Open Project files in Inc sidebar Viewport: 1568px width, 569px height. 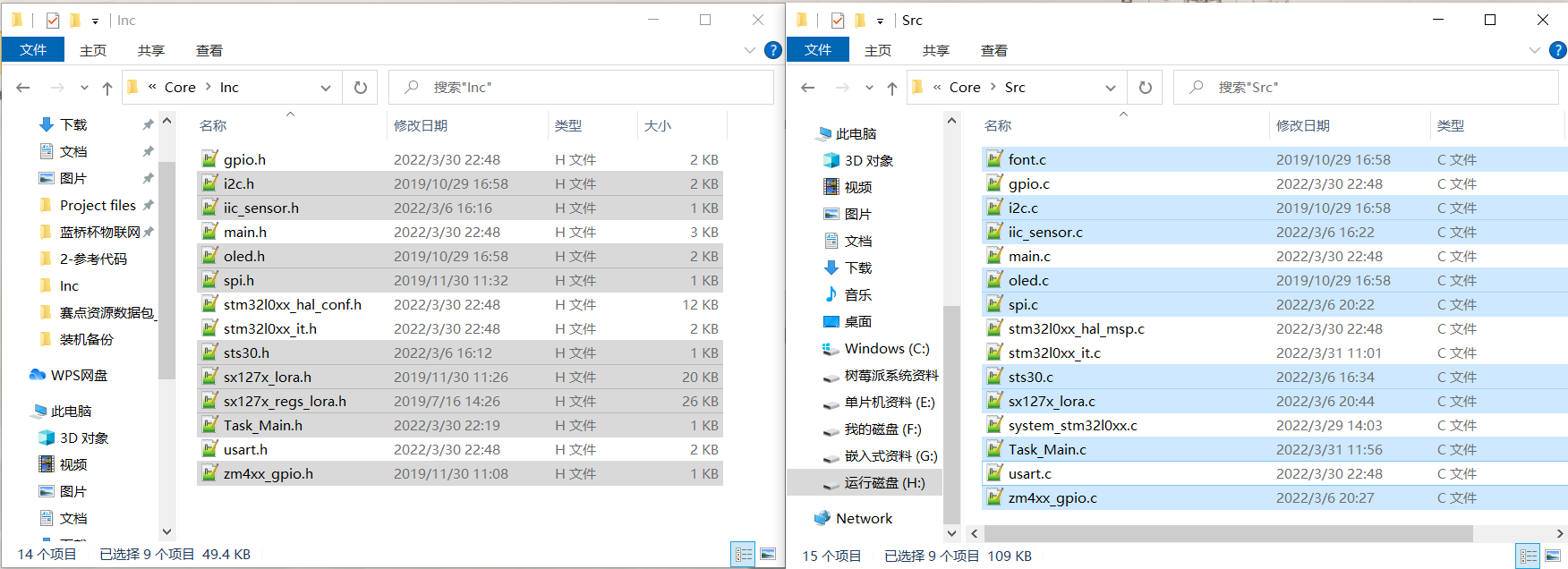pos(88,205)
